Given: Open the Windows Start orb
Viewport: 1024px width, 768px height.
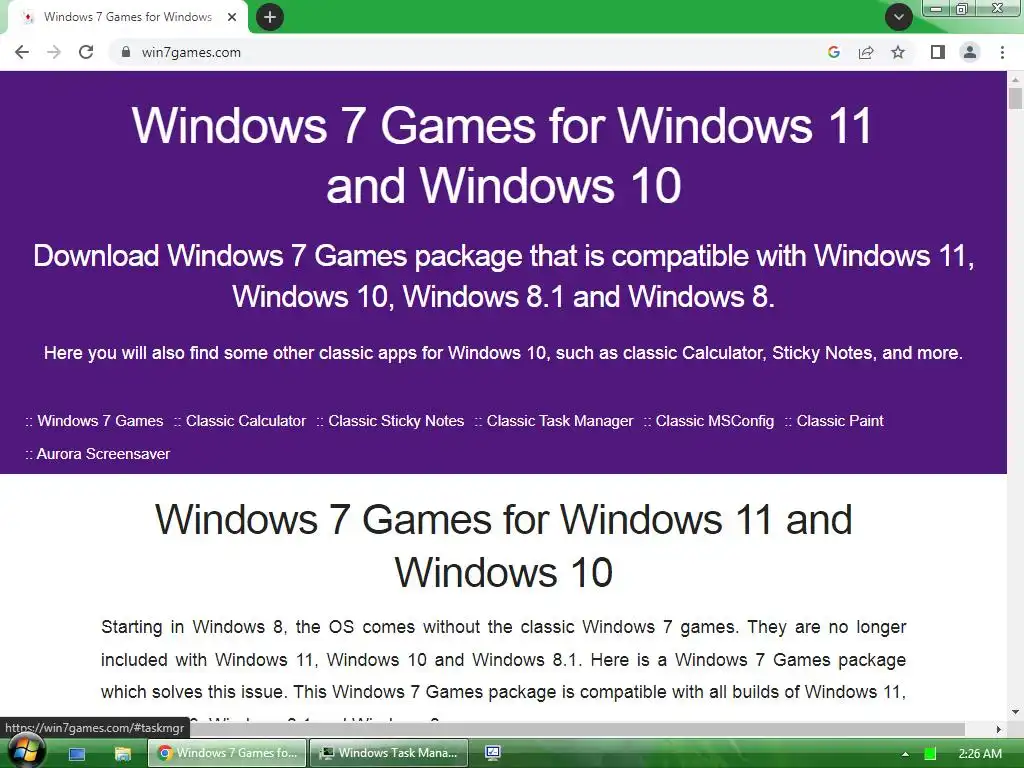Looking at the screenshot, I should [25, 751].
